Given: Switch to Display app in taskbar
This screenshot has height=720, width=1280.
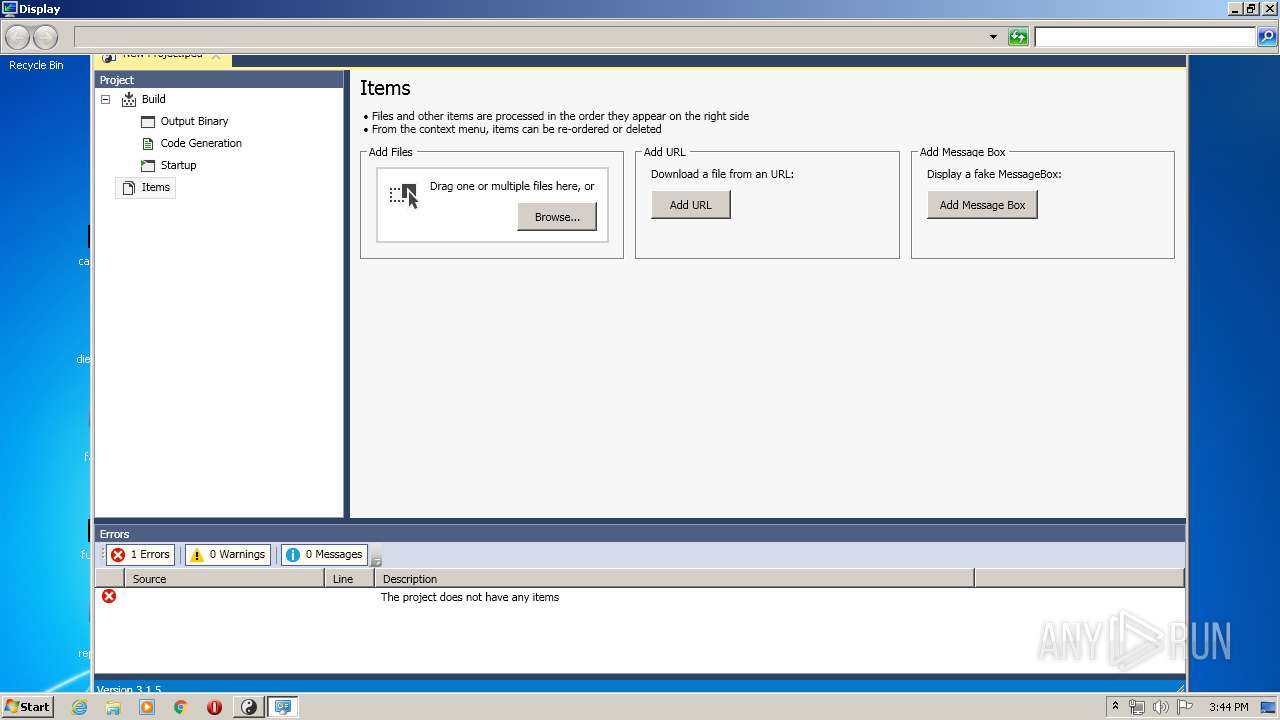Looking at the screenshot, I should [x=283, y=707].
